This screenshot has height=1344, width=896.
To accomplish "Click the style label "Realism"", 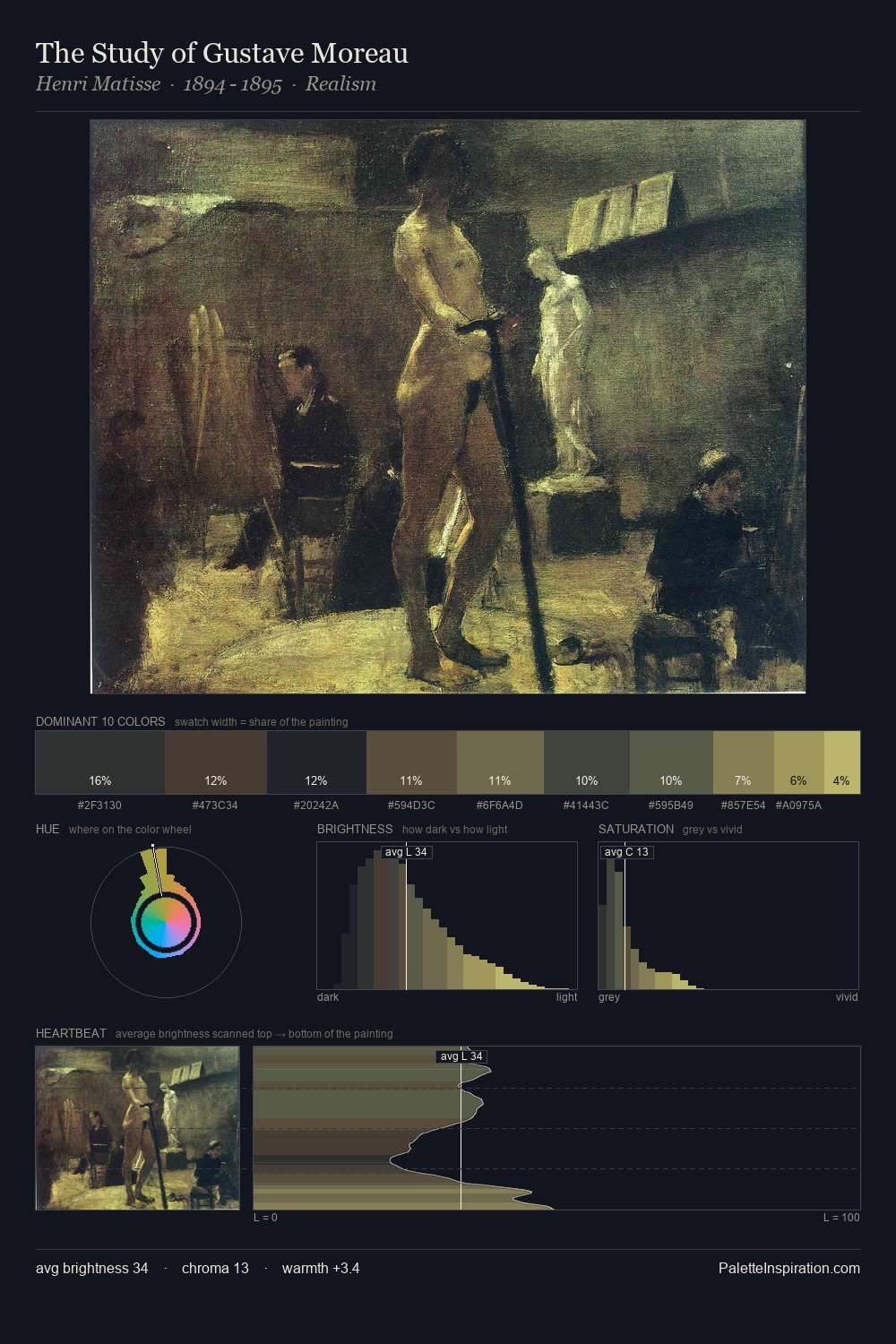I will pos(340,84).
